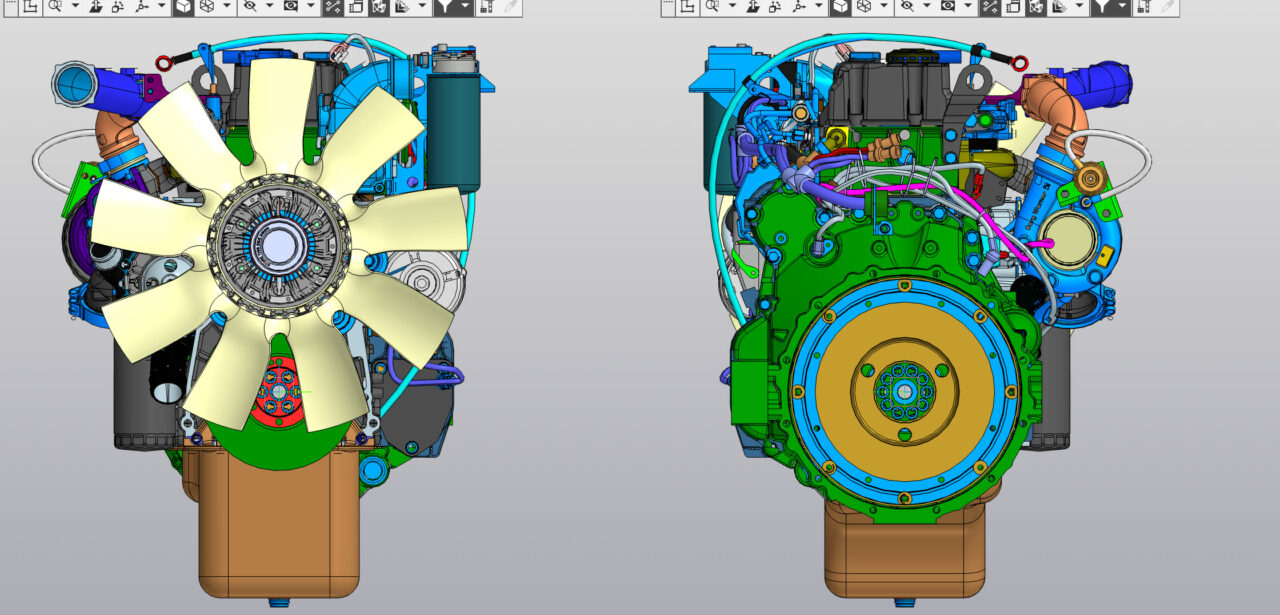Open the zoom dropdown arrow in the left toolbar

[75, 6]
